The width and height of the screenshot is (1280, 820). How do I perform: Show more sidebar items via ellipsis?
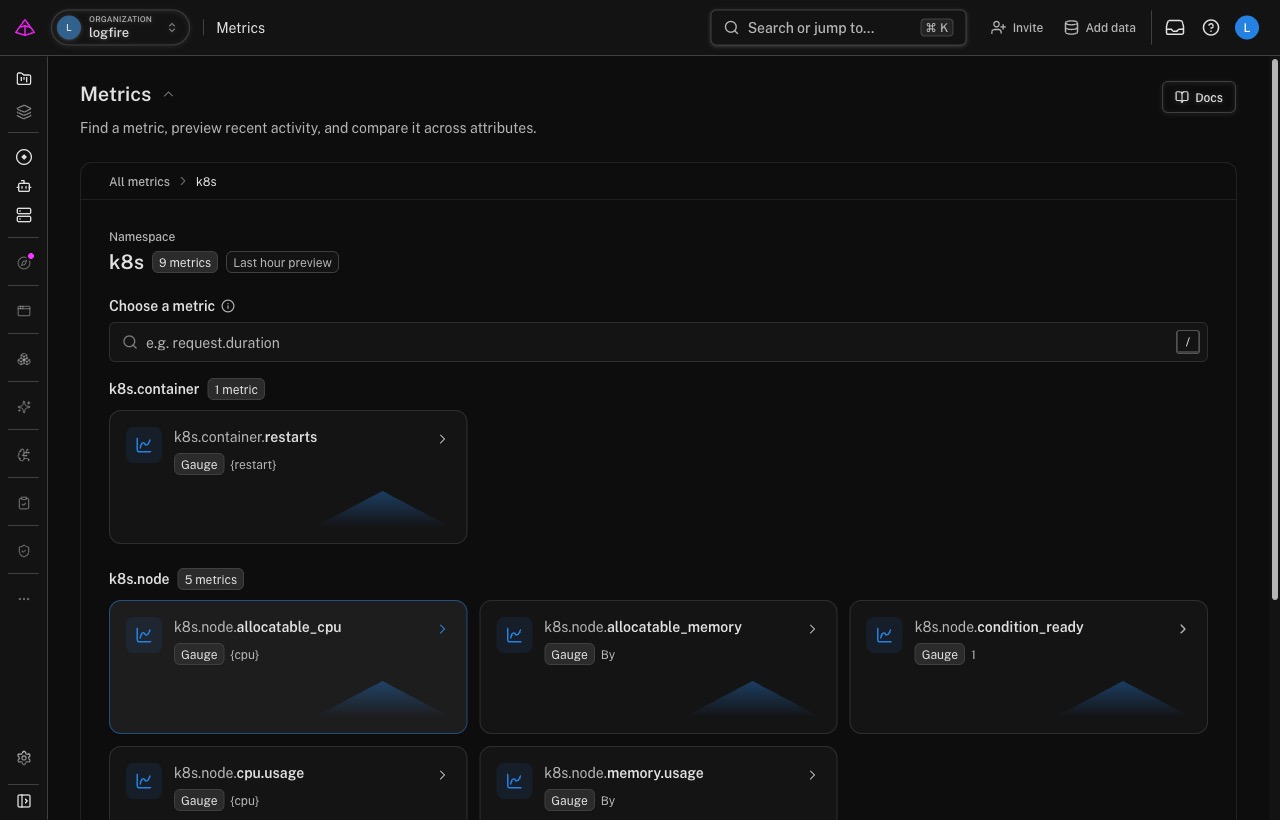24,599
